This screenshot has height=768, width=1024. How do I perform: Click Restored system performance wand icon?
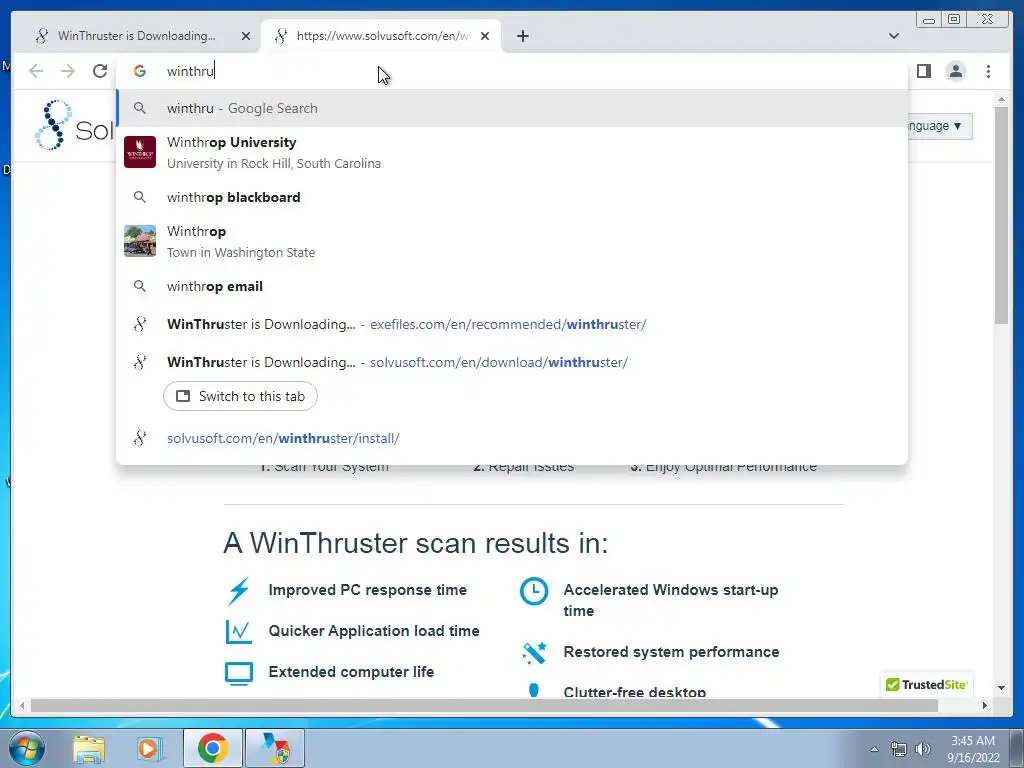[x=534, y=652]
